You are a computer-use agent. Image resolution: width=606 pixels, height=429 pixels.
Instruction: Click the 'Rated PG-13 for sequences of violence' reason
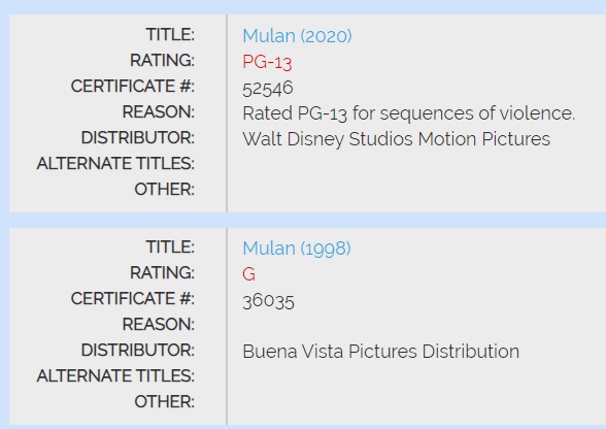(x=409, y=114)
